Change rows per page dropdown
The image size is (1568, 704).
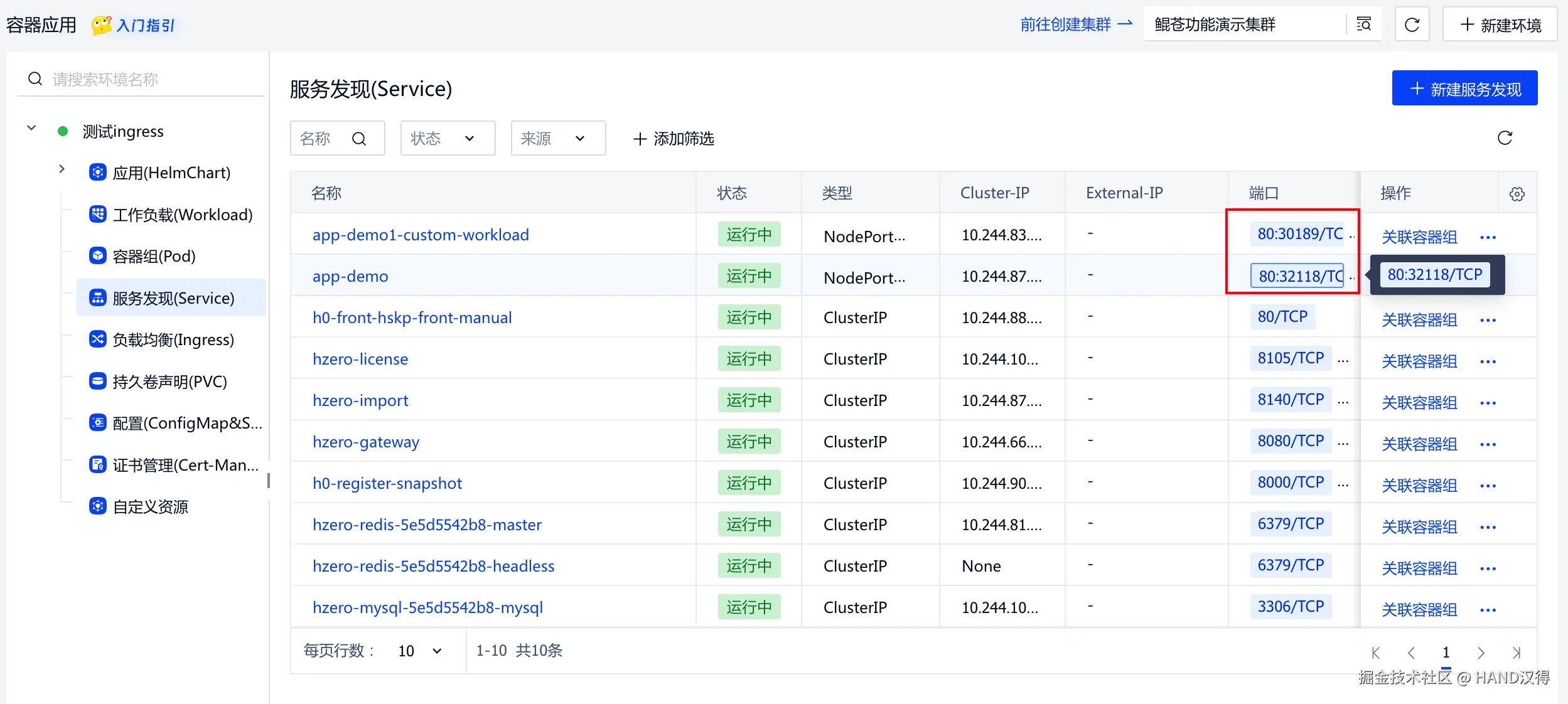pyautogui.click(x=420, y=651)
